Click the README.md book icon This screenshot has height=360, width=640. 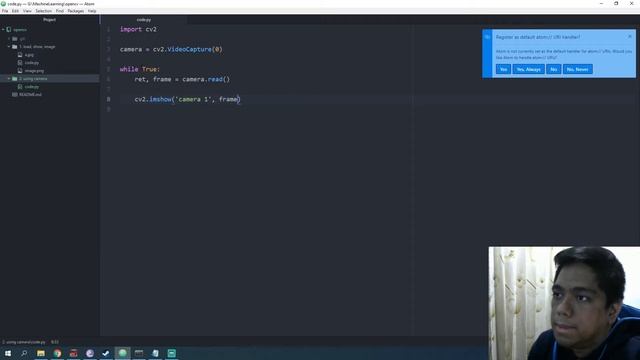[x=15, y=95]
